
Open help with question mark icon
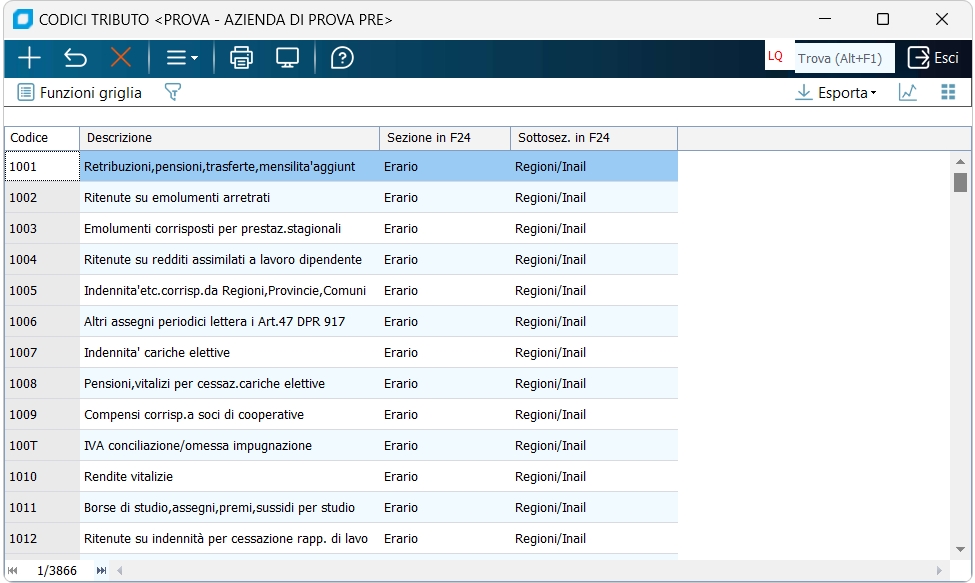pyautogui.click(x=342, y=58)
